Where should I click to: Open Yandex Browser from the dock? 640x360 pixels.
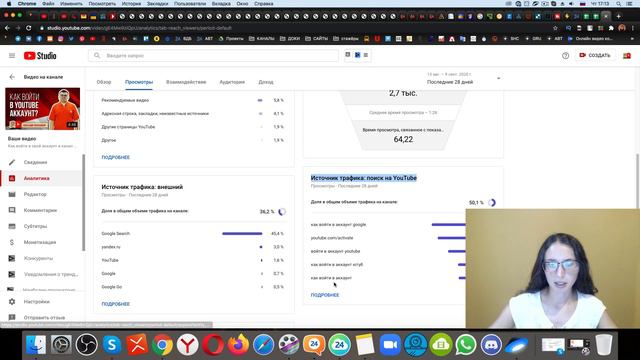pyautogui.click(x=188, y=344)
